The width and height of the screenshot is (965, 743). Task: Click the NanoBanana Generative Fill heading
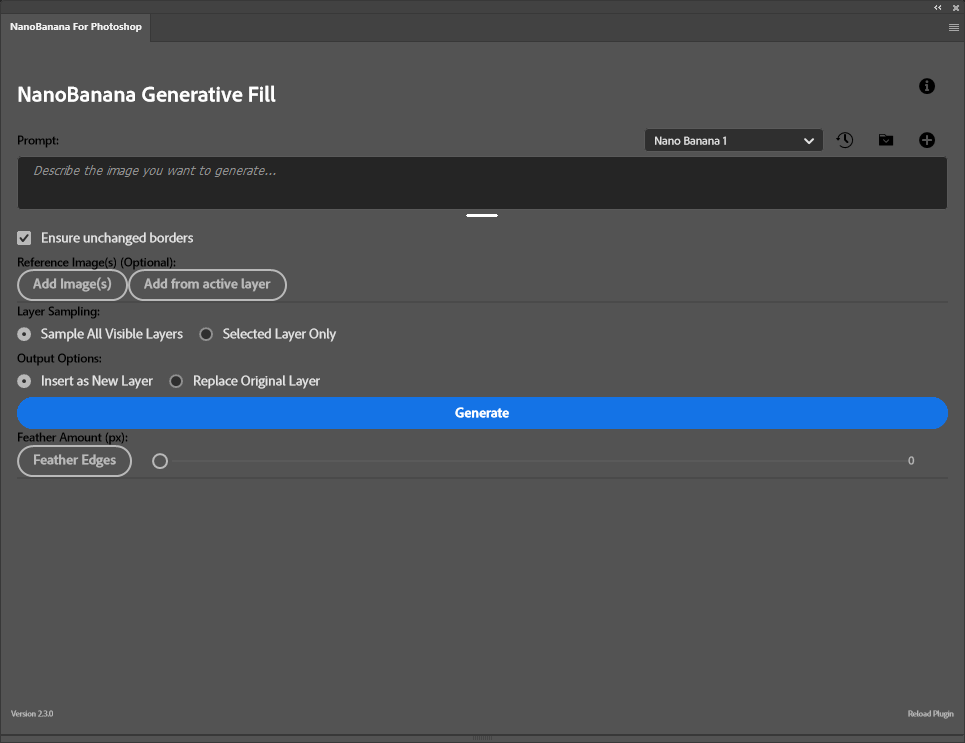(x=146, y=95)
